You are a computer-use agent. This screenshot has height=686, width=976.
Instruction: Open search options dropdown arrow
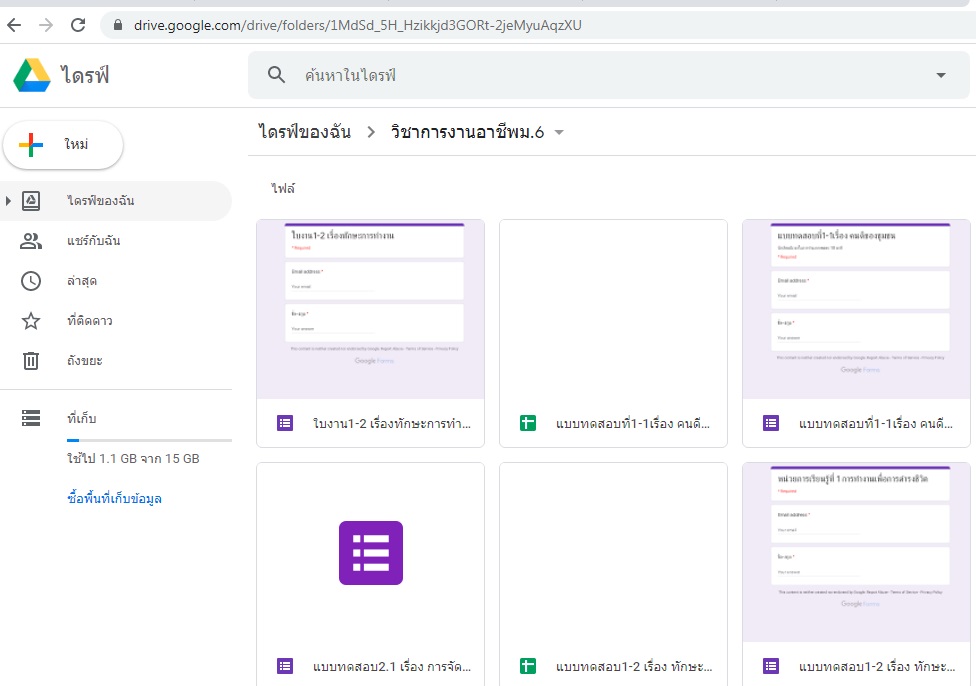point(940,76)
